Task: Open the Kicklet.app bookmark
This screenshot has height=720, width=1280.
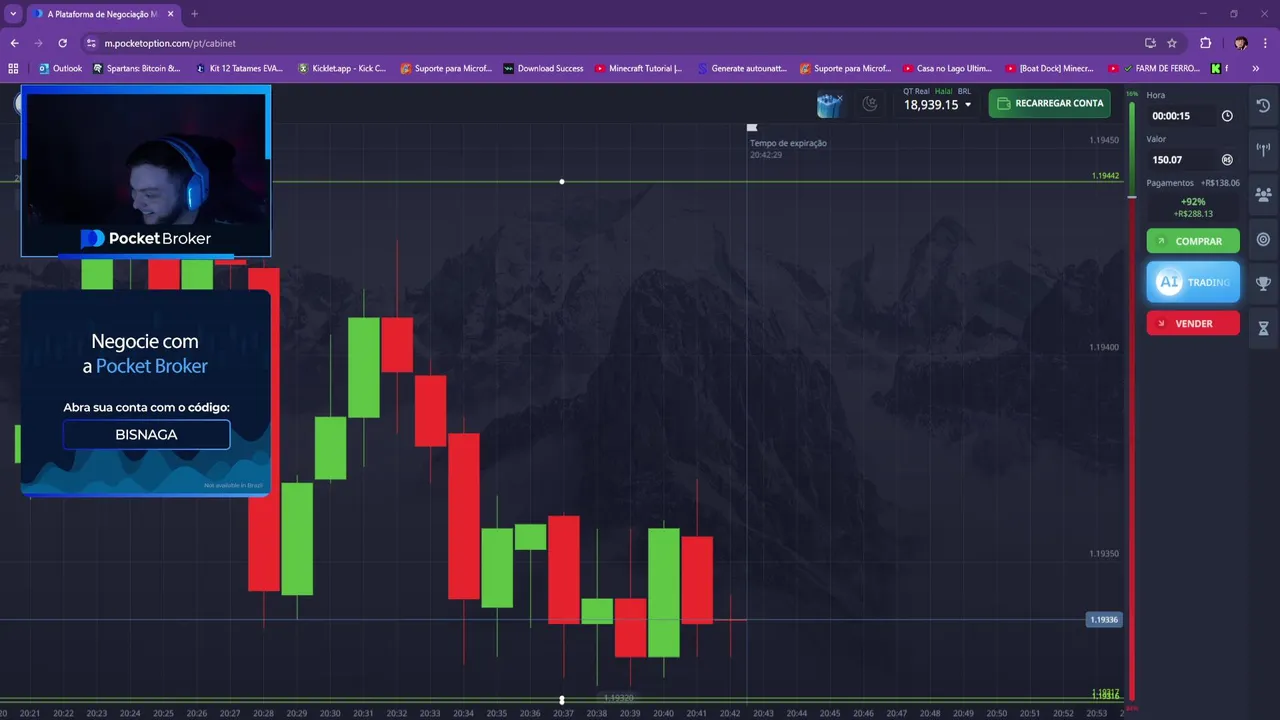Action: click(342, 68)
